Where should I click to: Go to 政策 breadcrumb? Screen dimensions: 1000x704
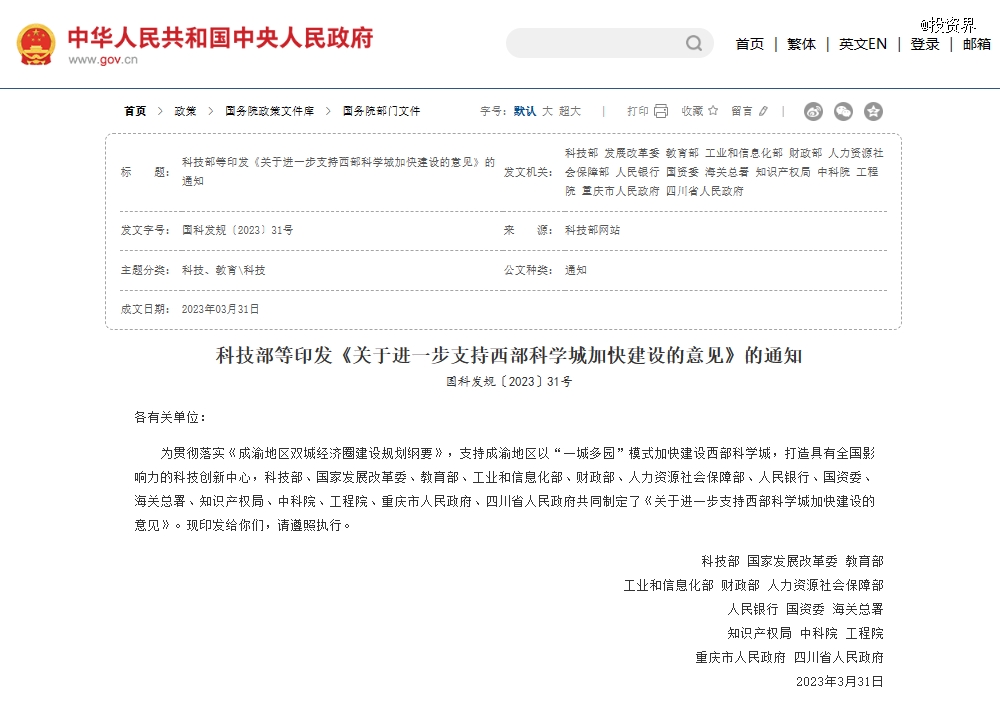[x=185, y=111]
